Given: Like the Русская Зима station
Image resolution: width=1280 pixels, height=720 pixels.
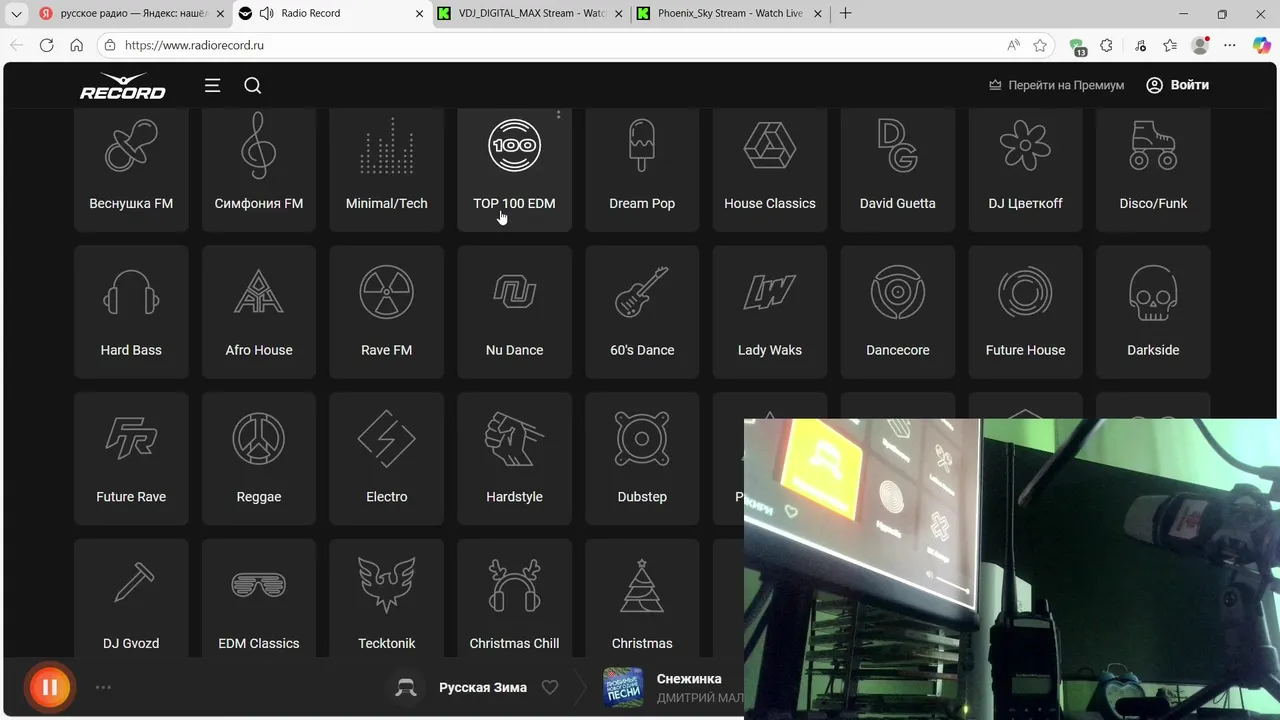Looking at the screenshot, I should point(549,687).
